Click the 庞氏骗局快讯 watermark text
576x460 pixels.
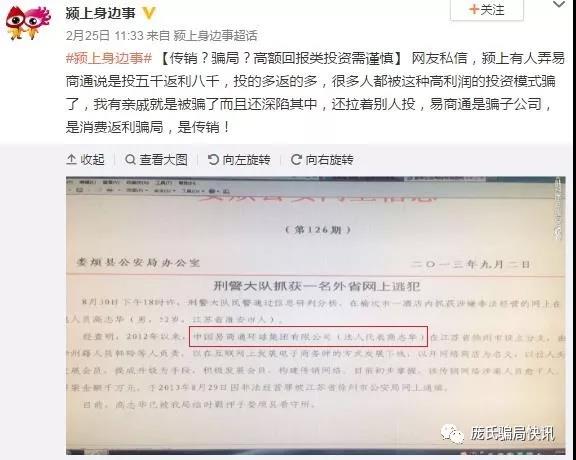coord(512,434)
